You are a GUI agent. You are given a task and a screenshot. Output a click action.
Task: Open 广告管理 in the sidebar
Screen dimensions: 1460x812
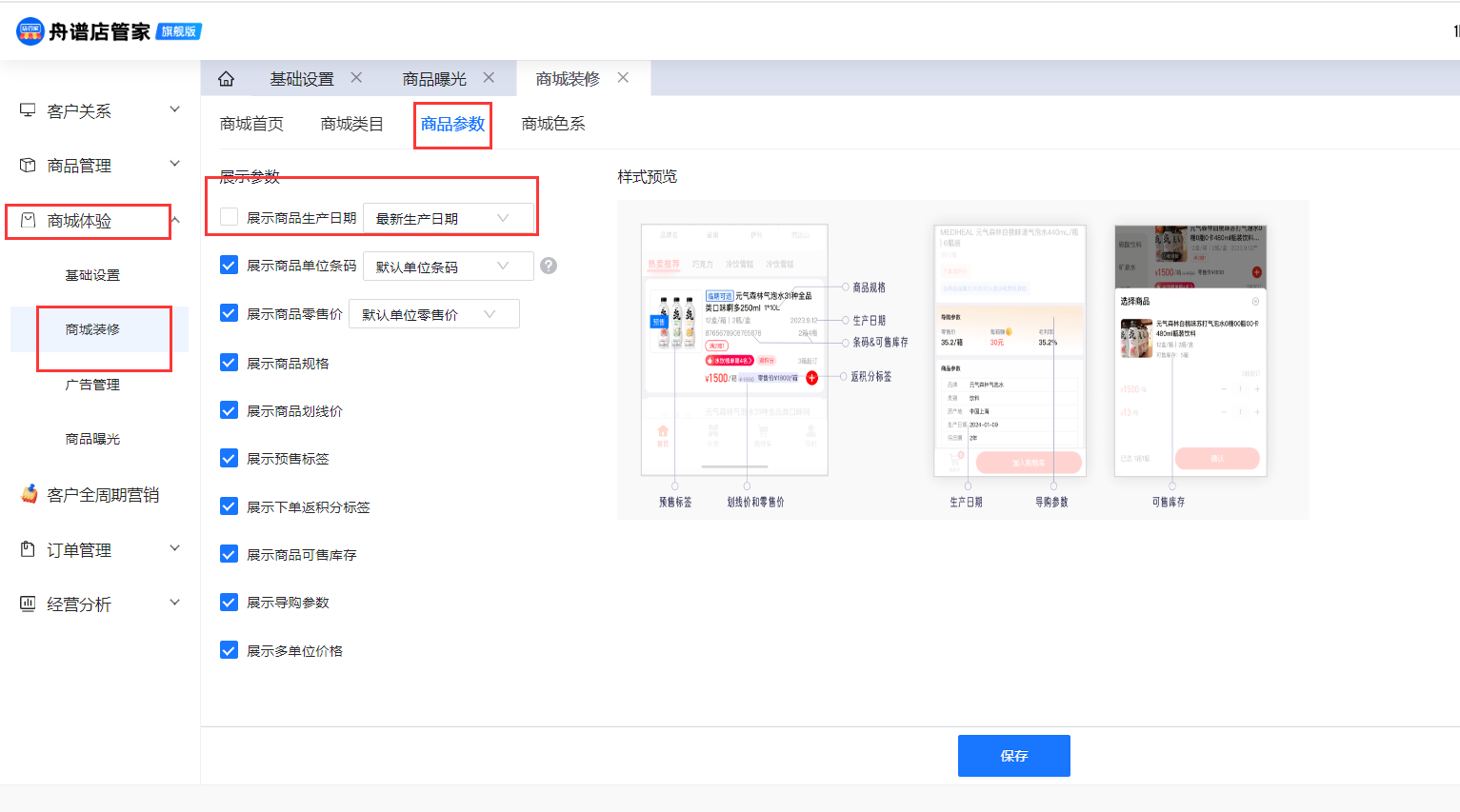[92, 385]
